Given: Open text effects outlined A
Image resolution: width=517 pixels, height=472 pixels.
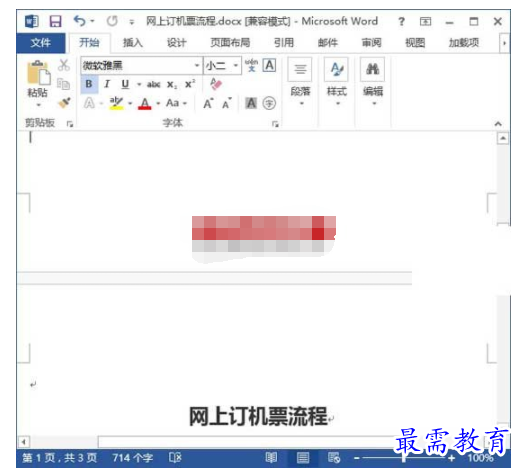Looking at the screenshot, I should [89, 103].
